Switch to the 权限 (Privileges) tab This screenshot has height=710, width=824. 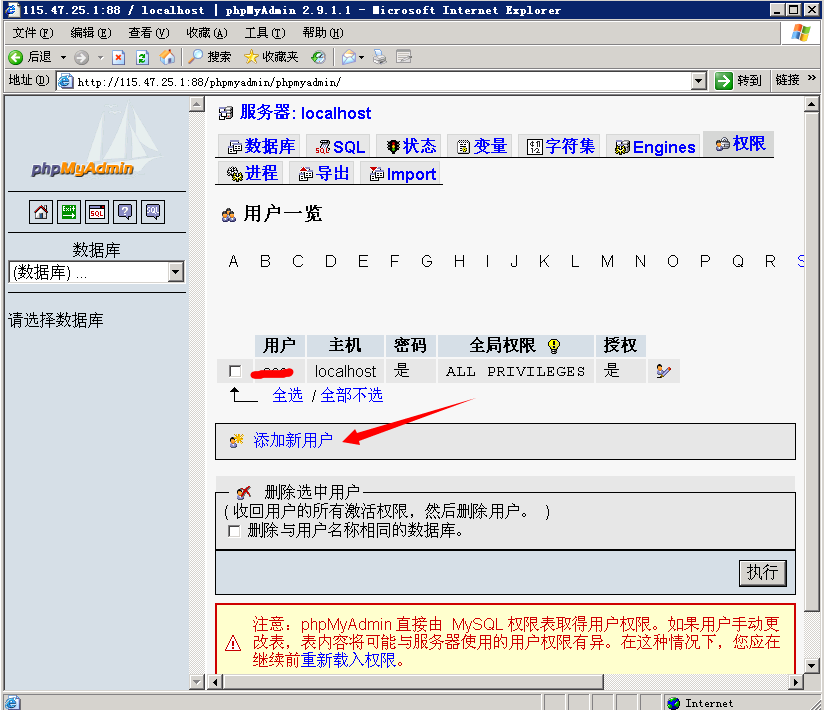click(740, 143)
